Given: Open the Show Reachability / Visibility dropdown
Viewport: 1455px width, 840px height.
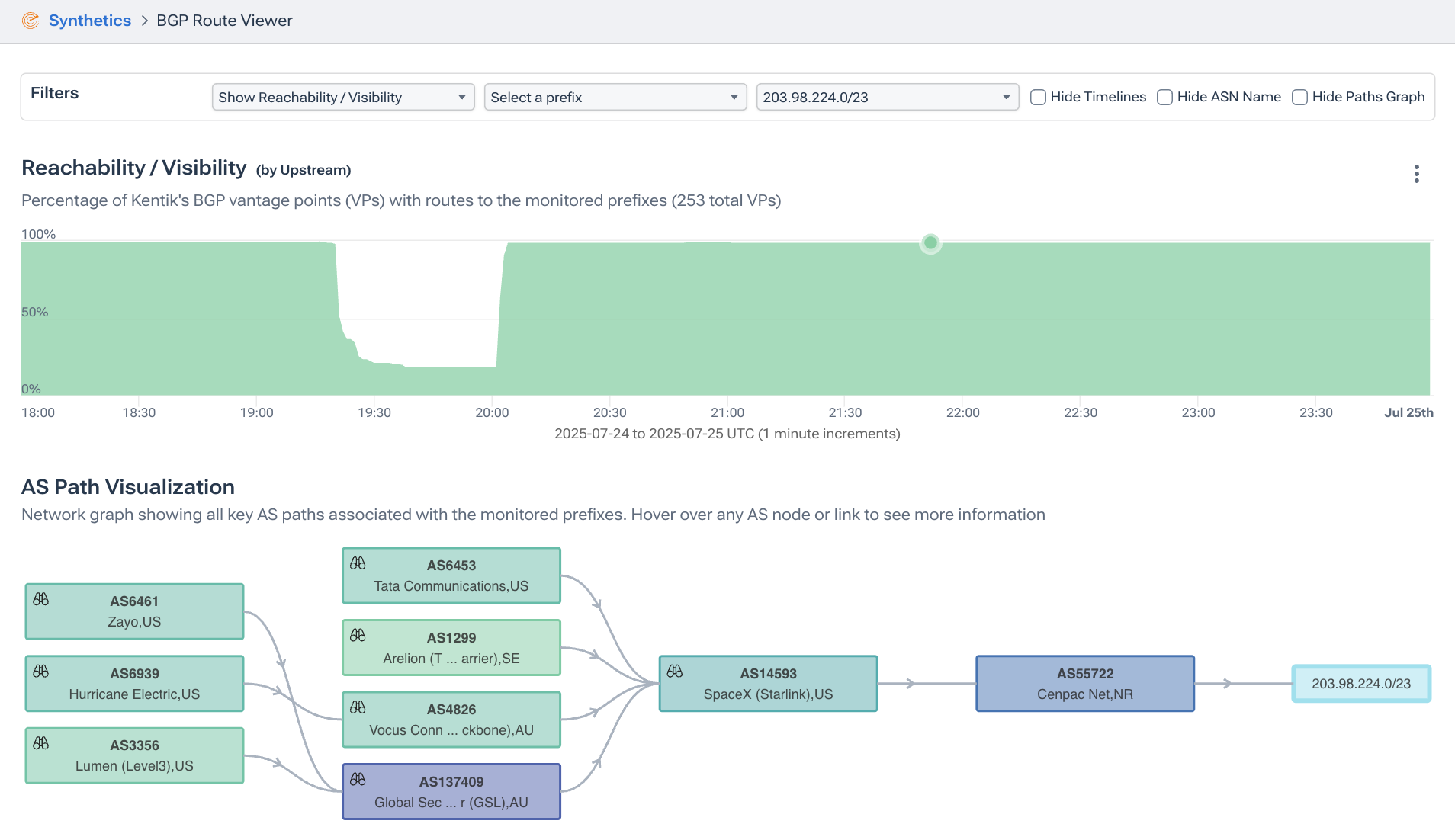Looking at the screenshot, I should tap(343, 97).
